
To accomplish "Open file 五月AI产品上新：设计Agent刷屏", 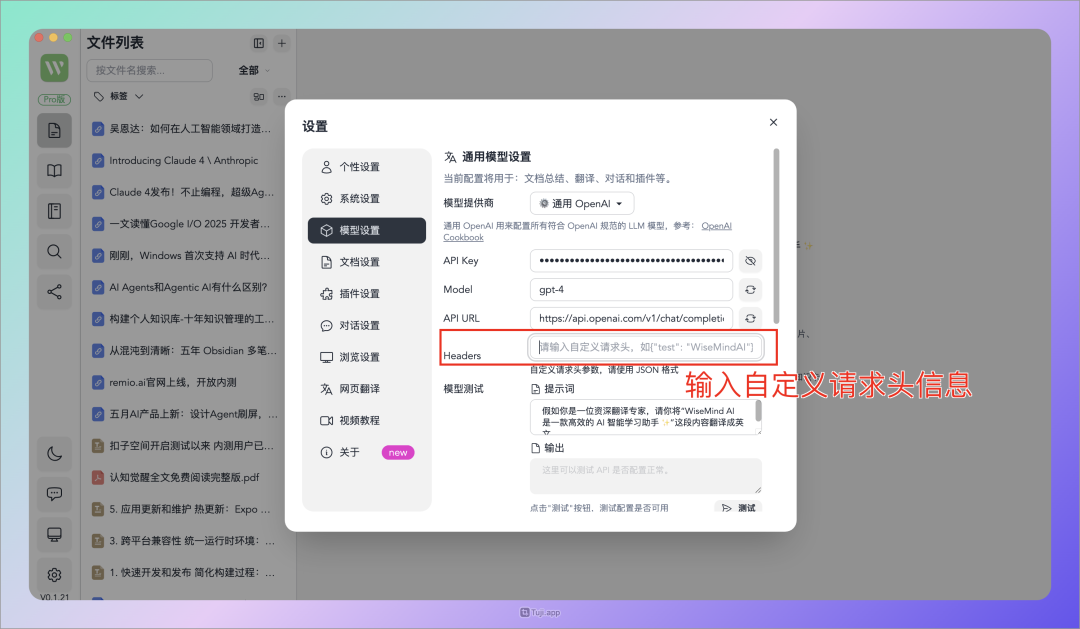I will [185, 414].
